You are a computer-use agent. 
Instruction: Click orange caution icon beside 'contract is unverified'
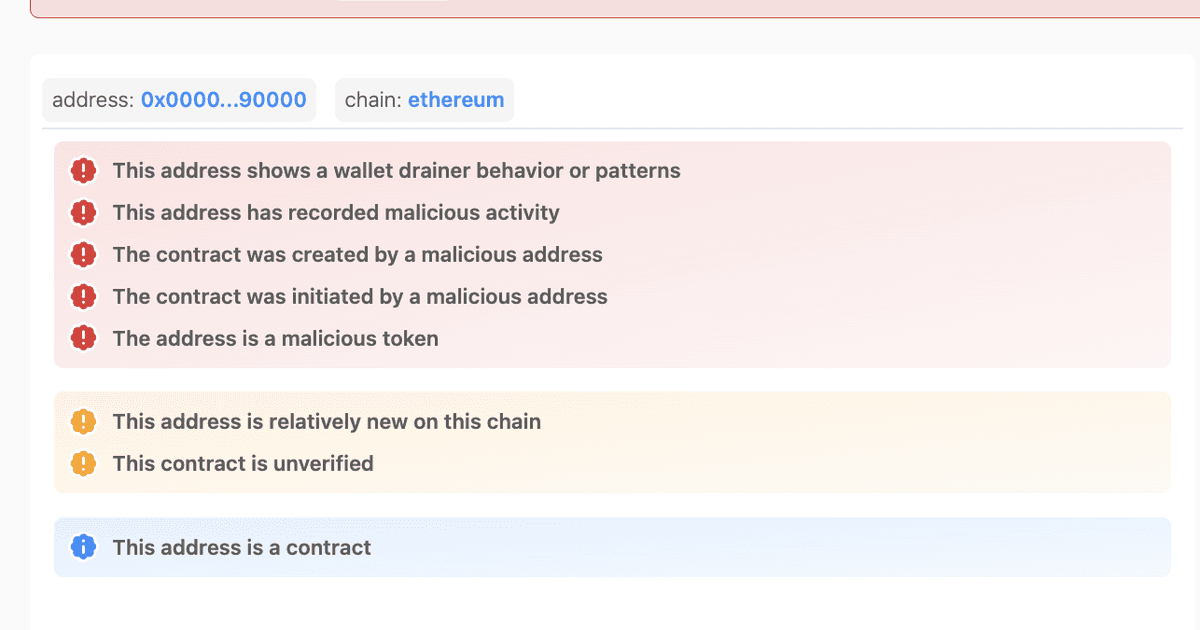[84, 464]
